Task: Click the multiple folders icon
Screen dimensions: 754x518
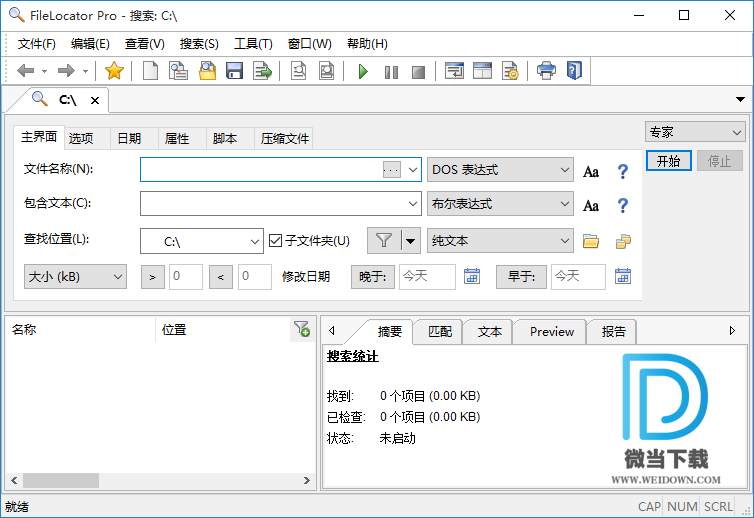Action: 623,241
